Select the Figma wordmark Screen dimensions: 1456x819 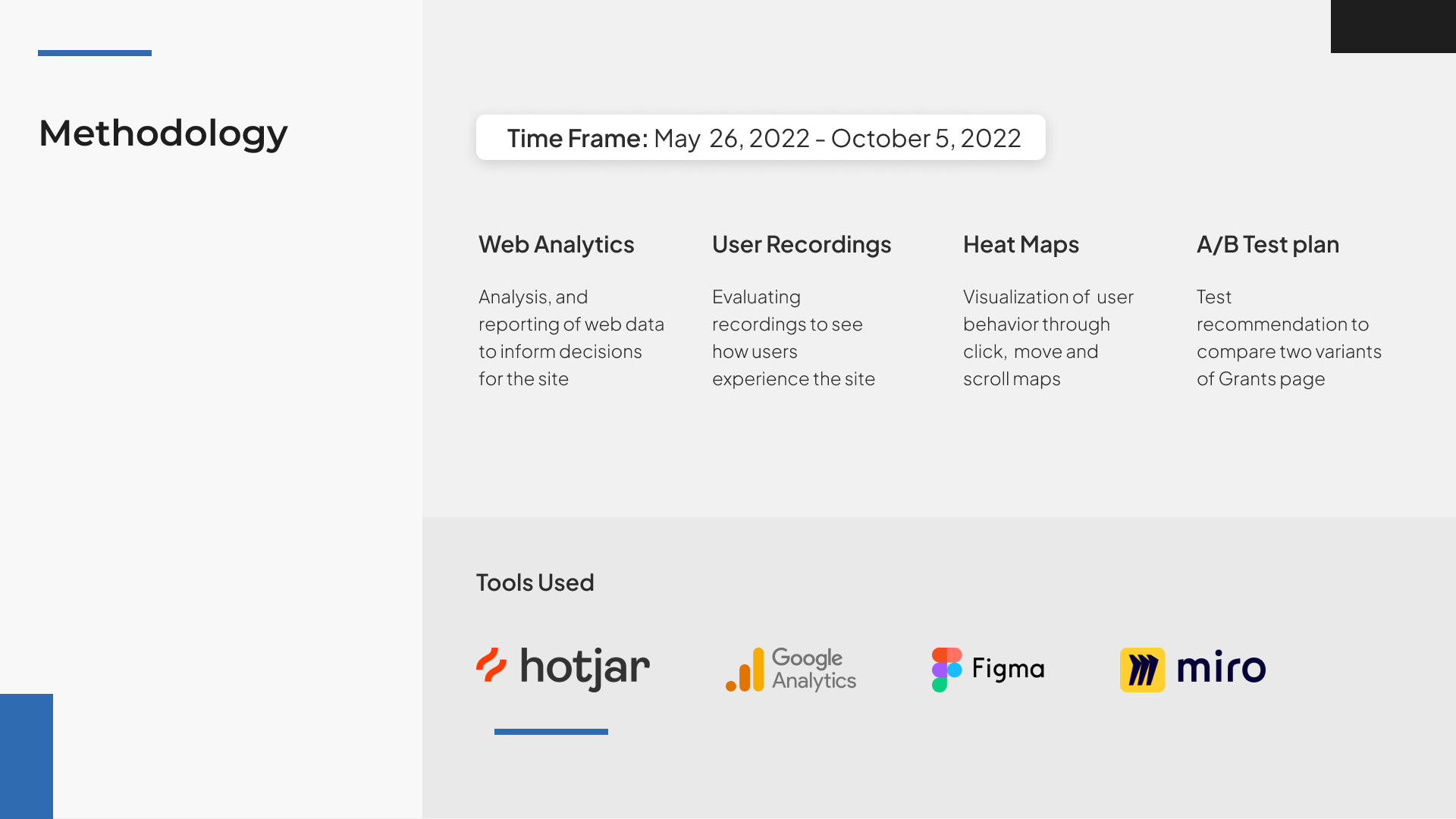[x=1008, y=669]
